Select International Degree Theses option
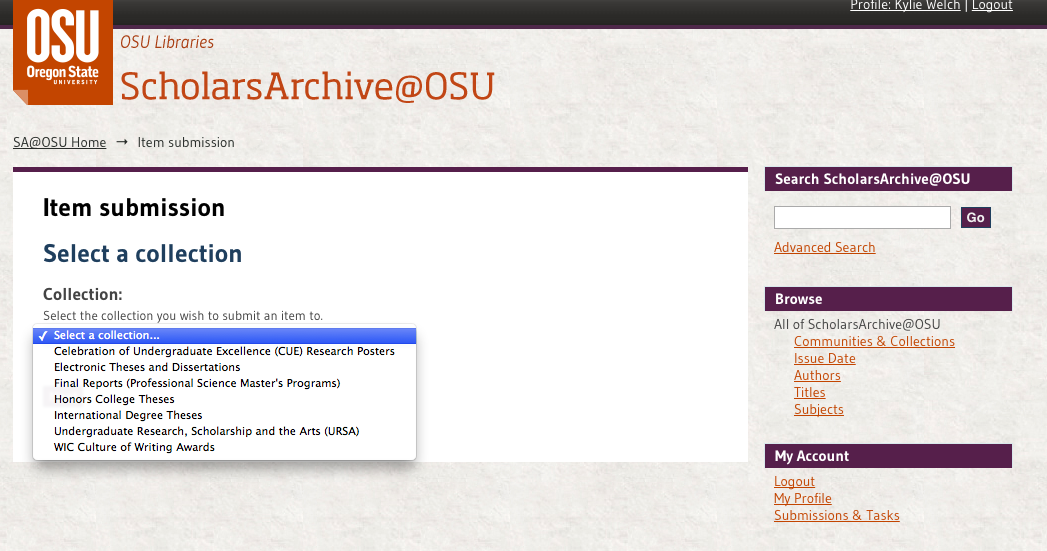 224,415
